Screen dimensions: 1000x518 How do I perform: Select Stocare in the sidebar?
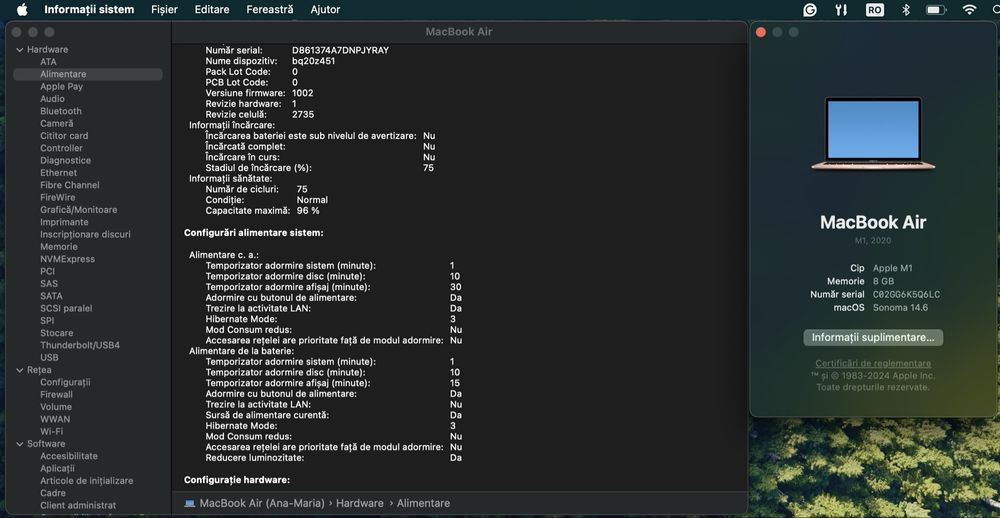click(57, 333)
